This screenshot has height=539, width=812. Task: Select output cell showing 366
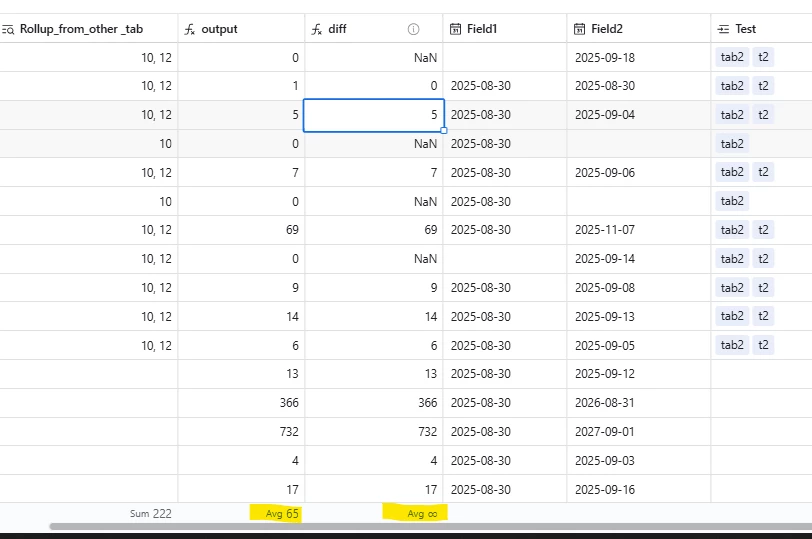[241, 403]
